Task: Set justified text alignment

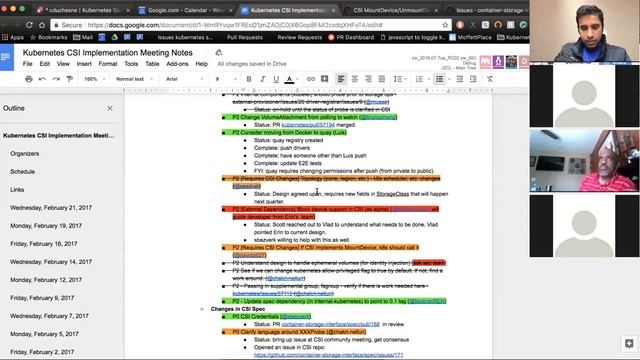Action: click(382, 79)
